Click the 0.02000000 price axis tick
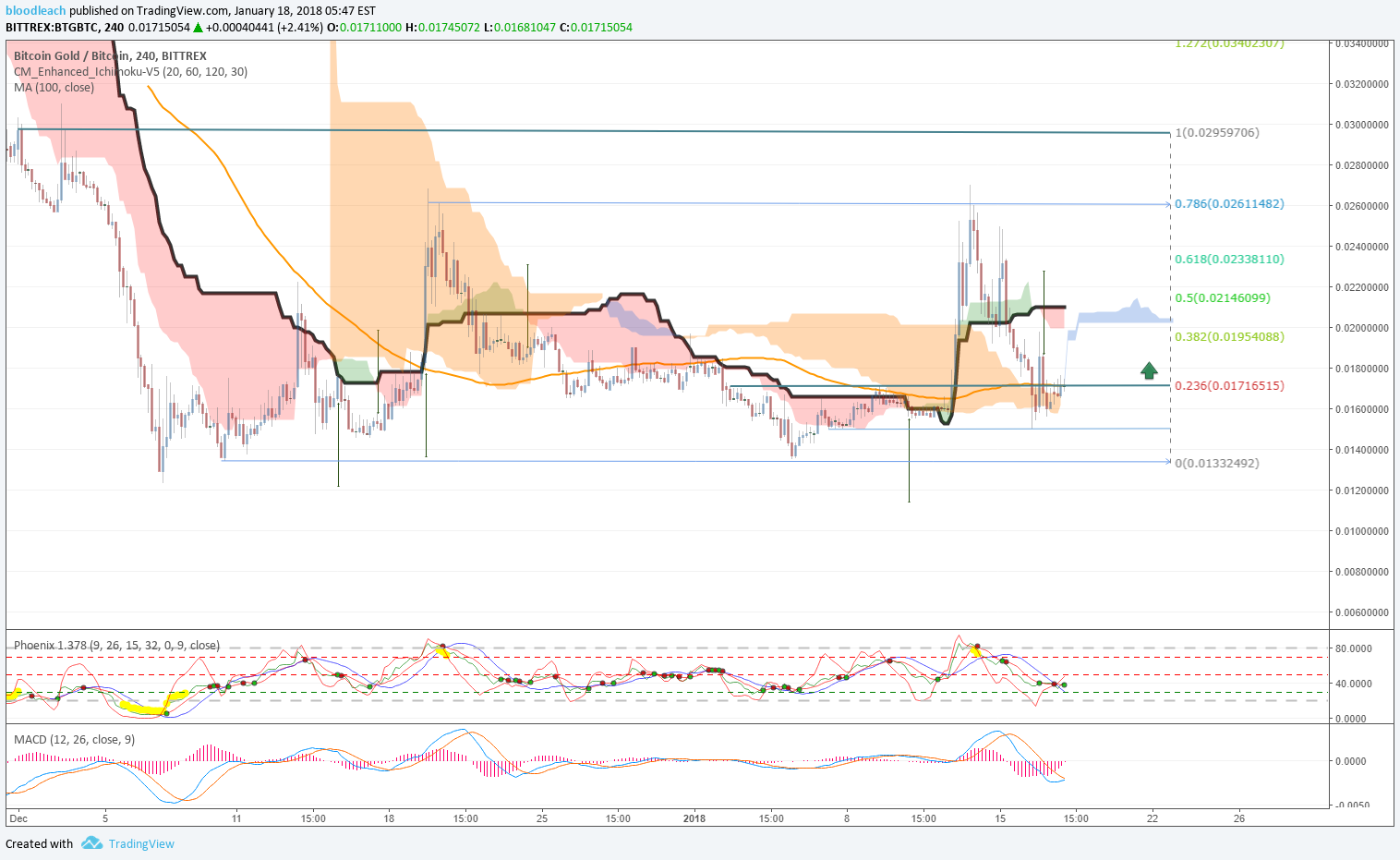This screenshot has width=1400, height=860. click(x=1362, y=328)
